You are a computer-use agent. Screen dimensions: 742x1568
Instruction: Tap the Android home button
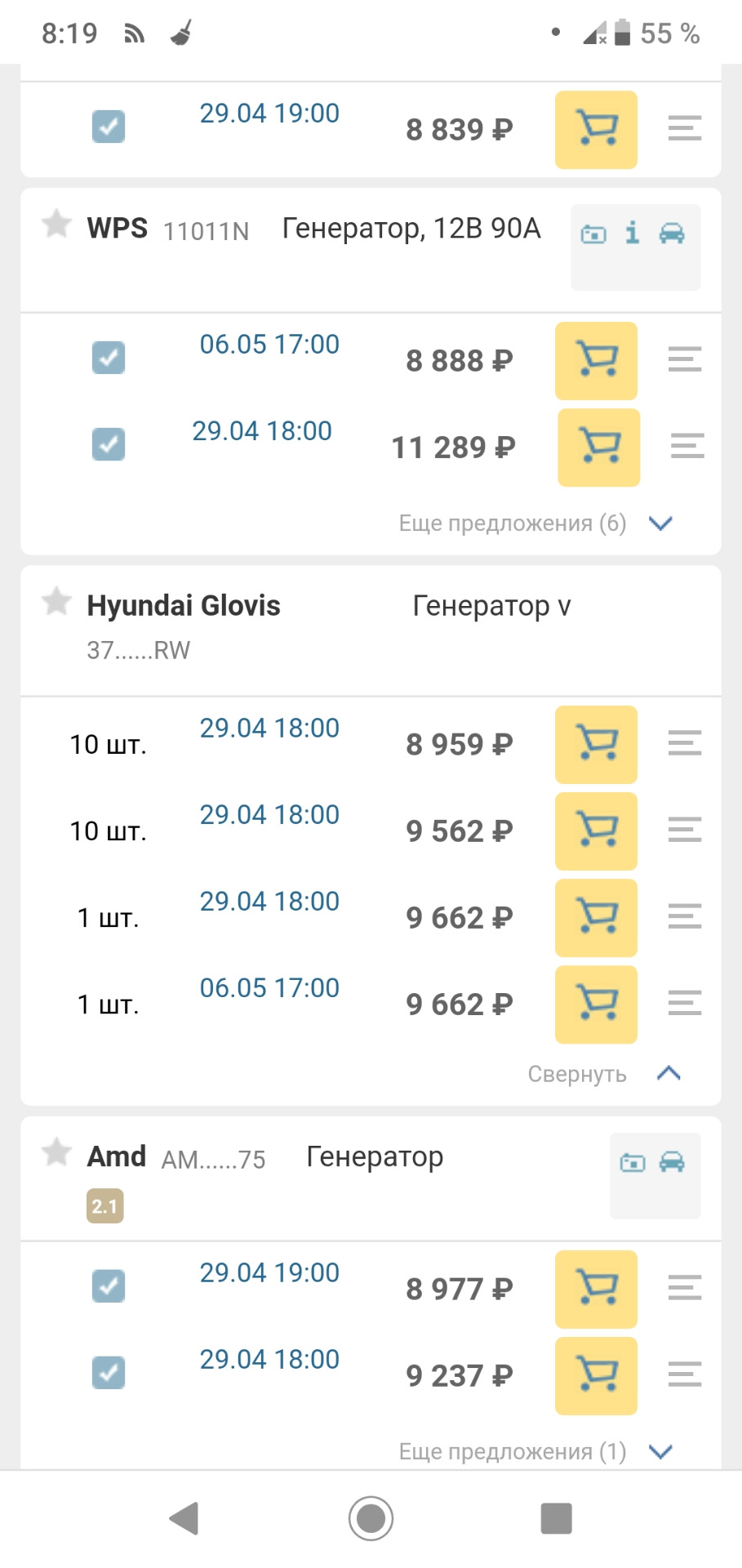[x=371, y=1518]
